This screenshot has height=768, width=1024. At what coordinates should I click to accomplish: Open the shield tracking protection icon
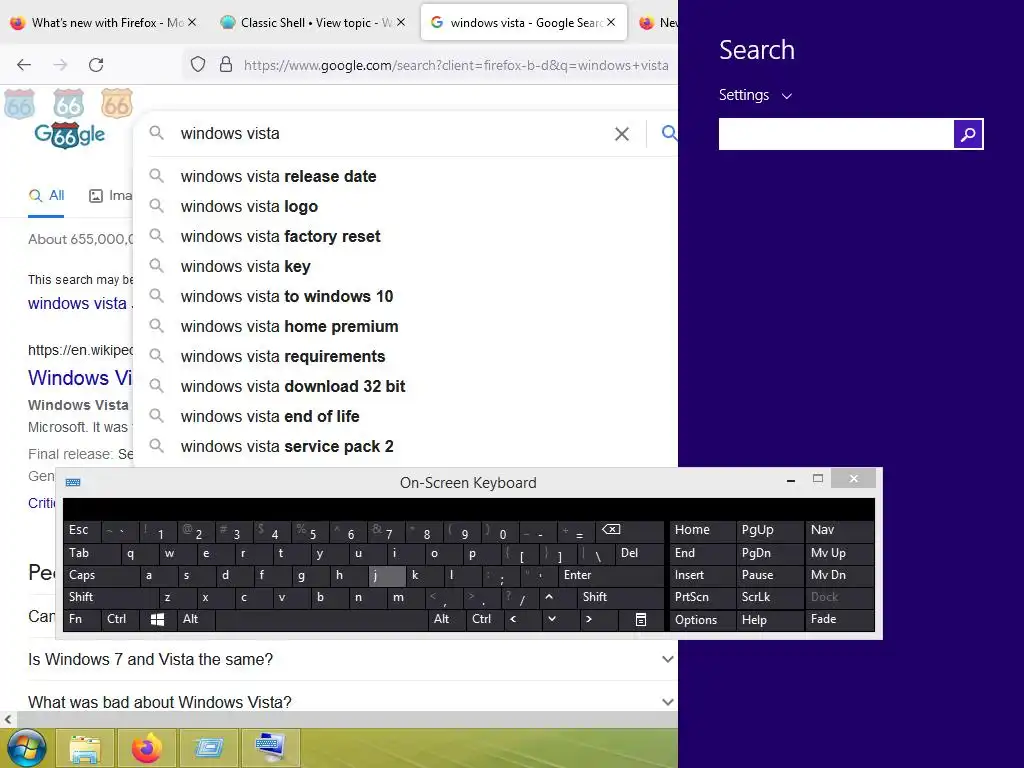pos(198,65)
